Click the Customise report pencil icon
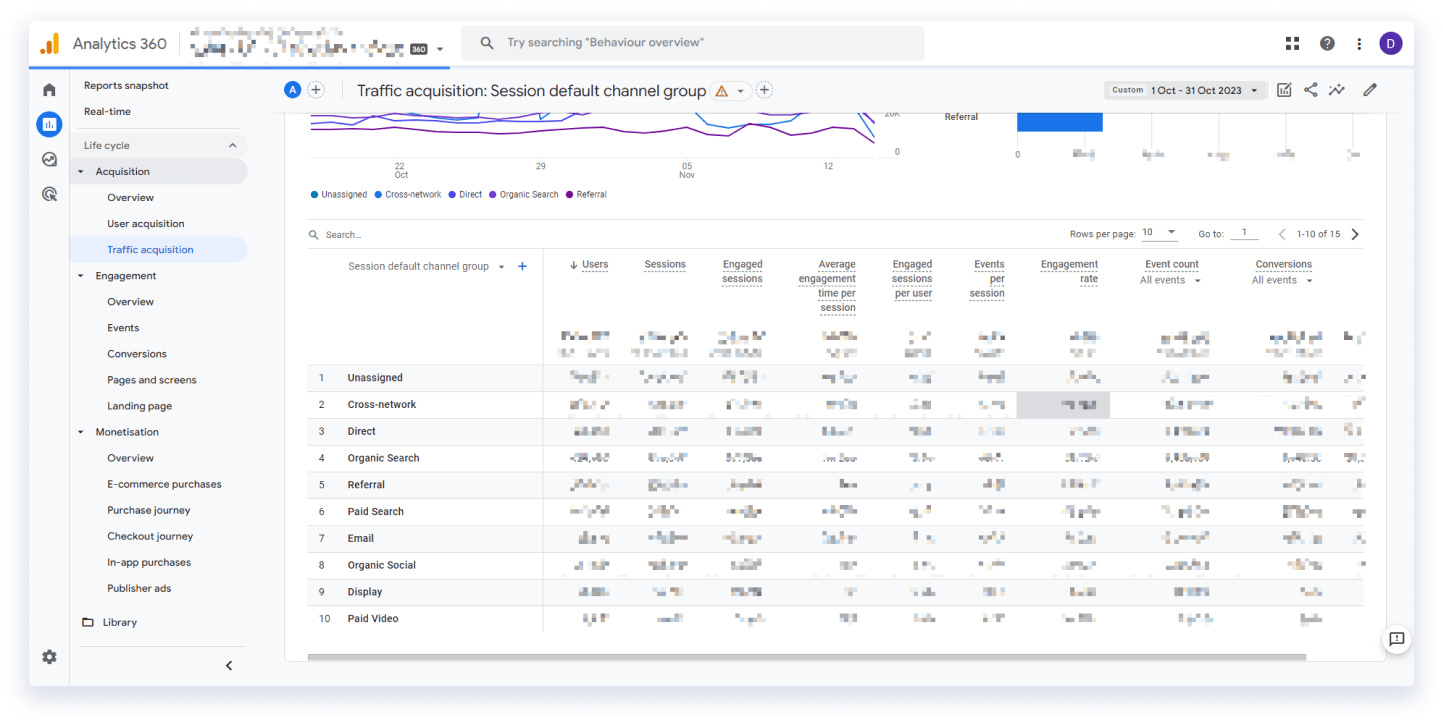The height and width of the screenshot is (724, 1443). [1370, 90]
